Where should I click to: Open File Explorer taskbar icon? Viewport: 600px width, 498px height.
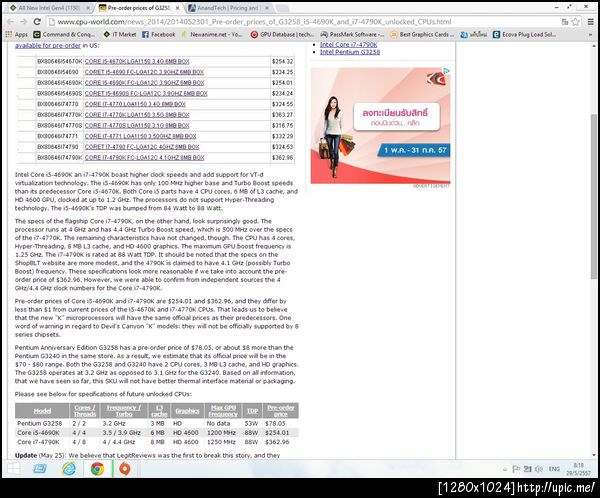(39, 469)
